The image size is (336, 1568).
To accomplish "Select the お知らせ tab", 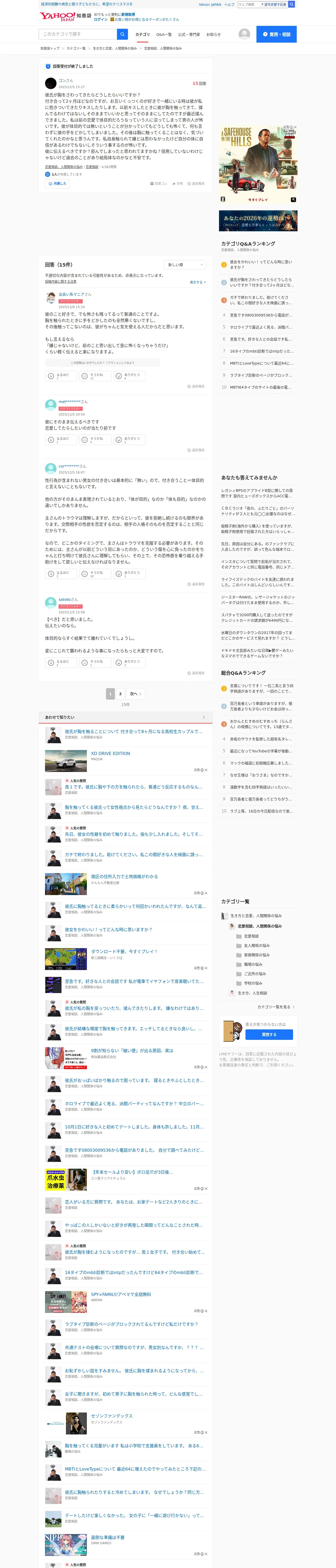I will click(x=214, y=35).
